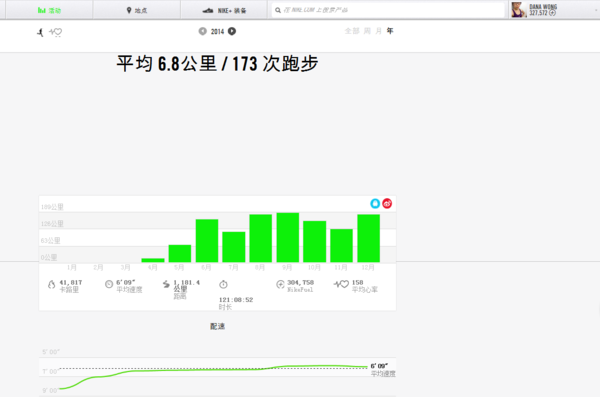This screenshot has width=600, height=397.
Task: Switch view to 月 (month)
Action: (x=378, y=31)
